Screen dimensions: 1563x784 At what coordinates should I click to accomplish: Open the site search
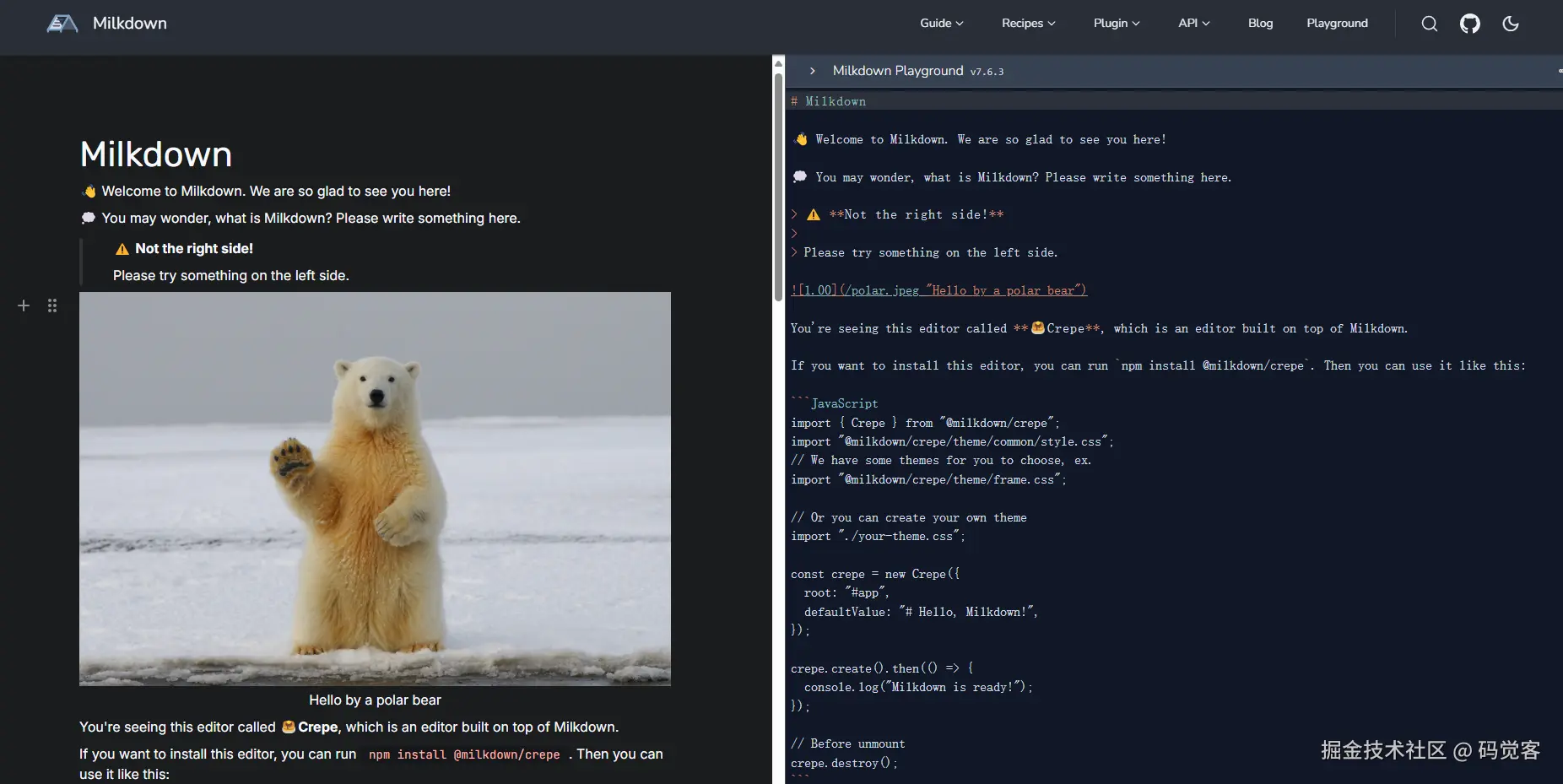tap(1430, 24)
